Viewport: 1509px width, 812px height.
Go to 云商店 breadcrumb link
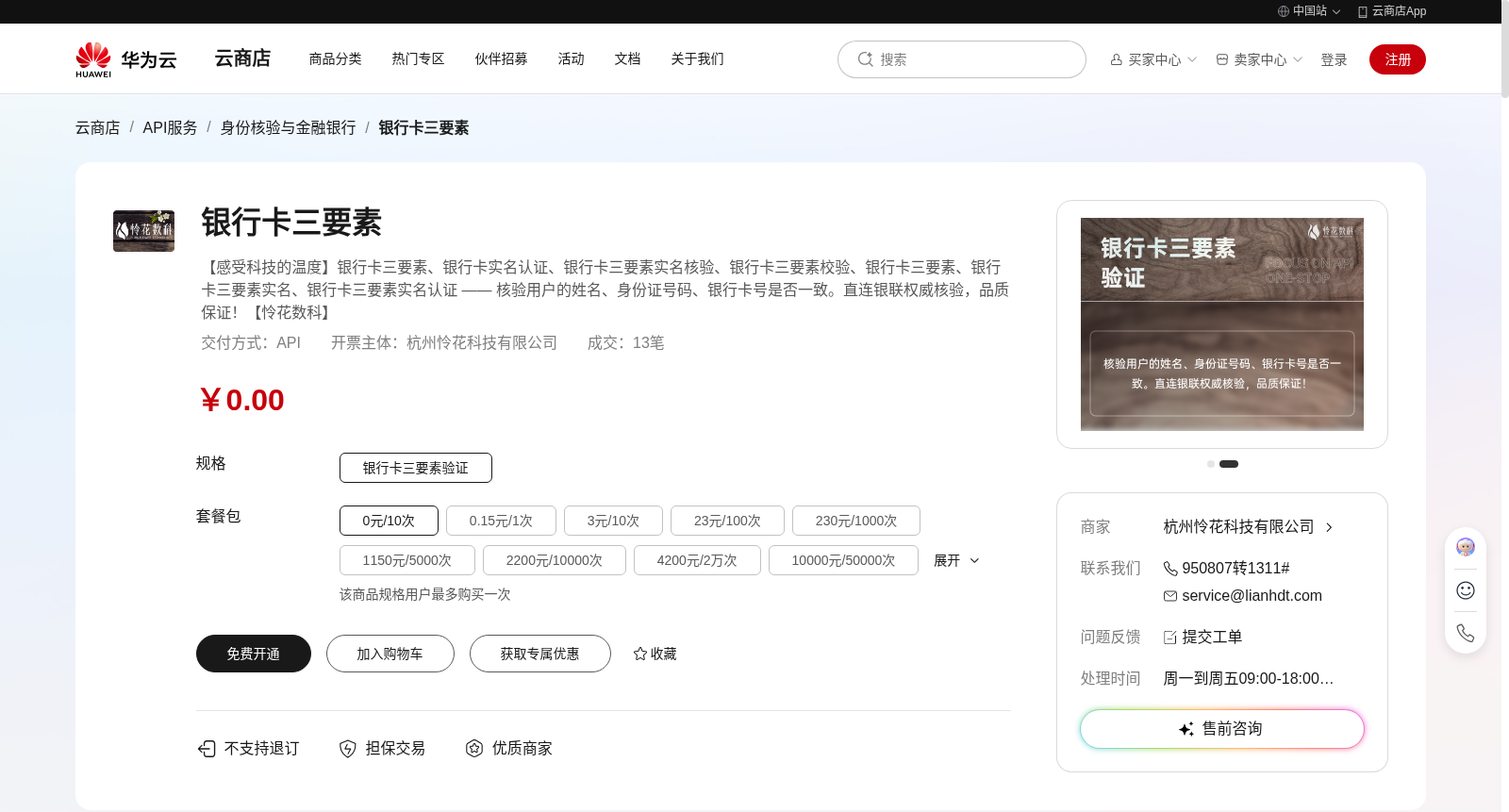click(98, 127)
